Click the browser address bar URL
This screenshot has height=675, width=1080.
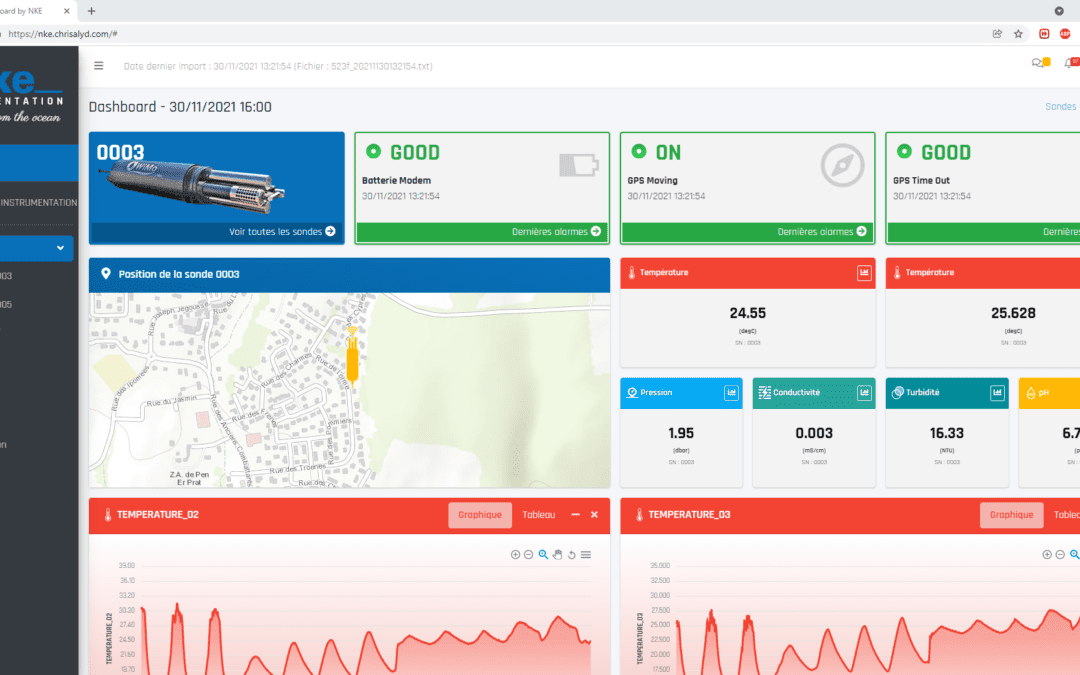tap(63, 34)
